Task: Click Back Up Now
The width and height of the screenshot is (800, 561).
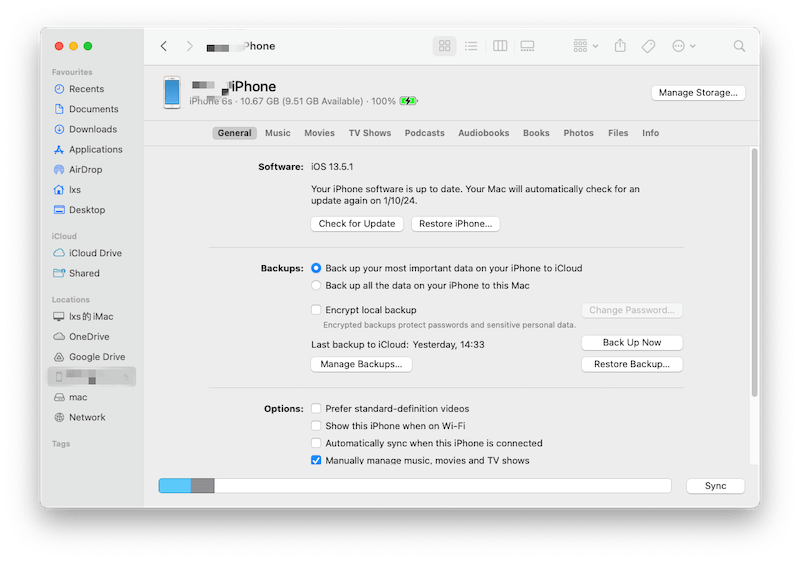Action: click(x=632, y=343)
